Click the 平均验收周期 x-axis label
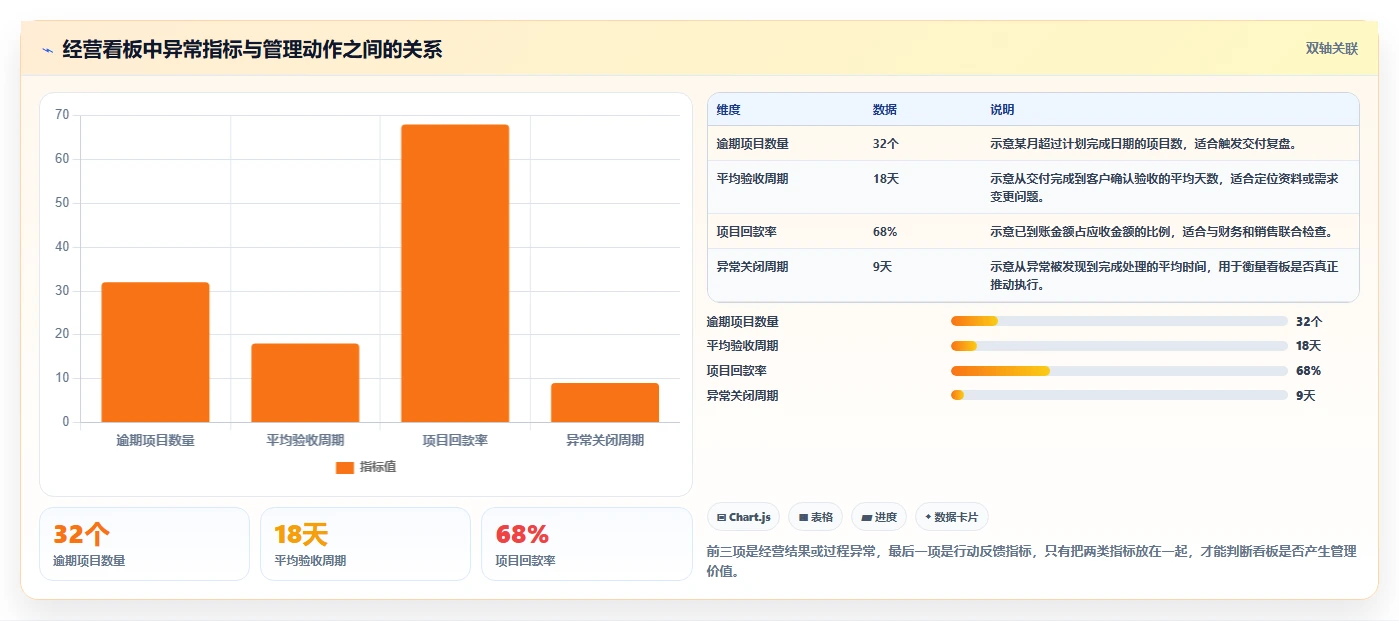The height and width of the screenshot is (621, 1399). tap(305, 440)
